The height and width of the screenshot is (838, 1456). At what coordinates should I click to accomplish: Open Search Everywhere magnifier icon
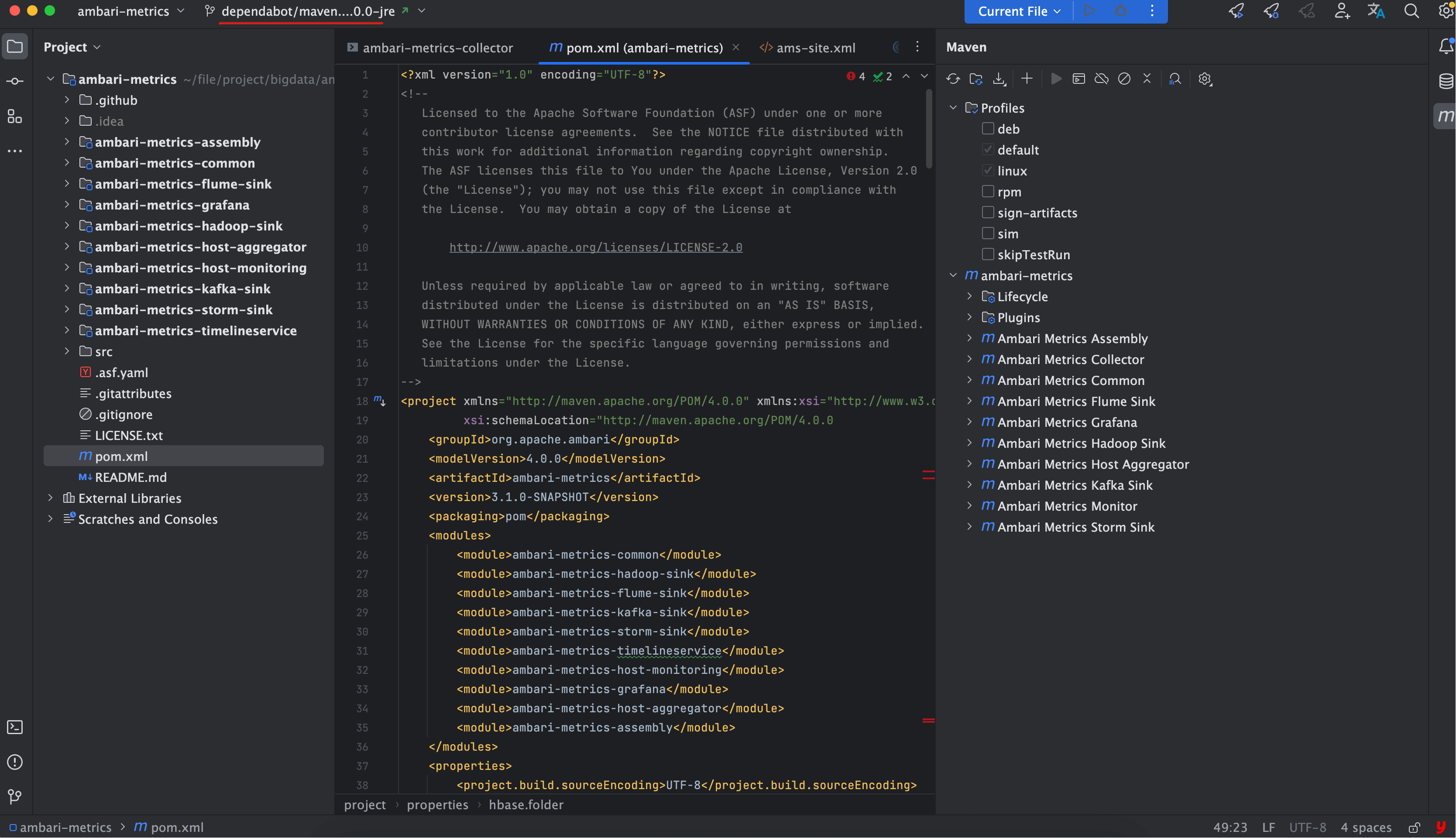click(x=1411, y=11)
